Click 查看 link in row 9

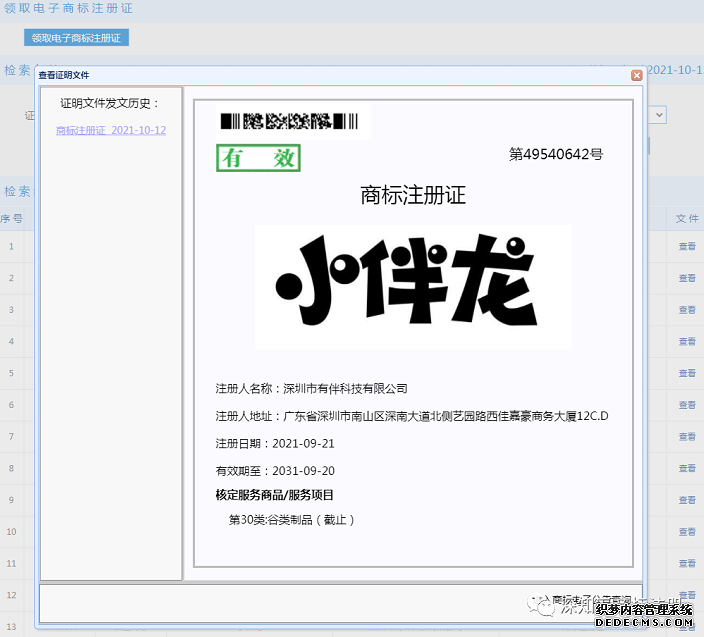click(687, 500)
